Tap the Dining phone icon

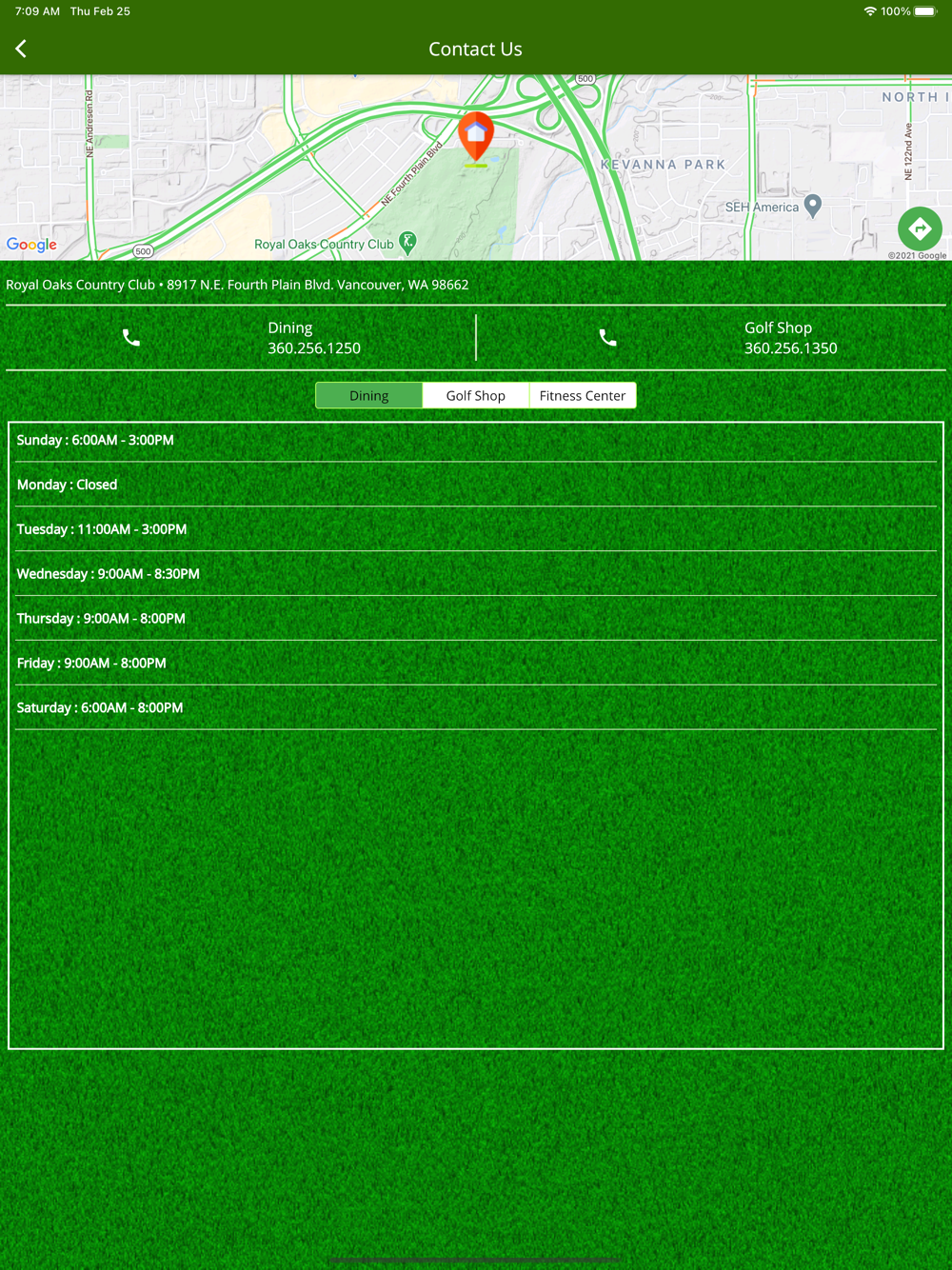[x=131, y=338]
